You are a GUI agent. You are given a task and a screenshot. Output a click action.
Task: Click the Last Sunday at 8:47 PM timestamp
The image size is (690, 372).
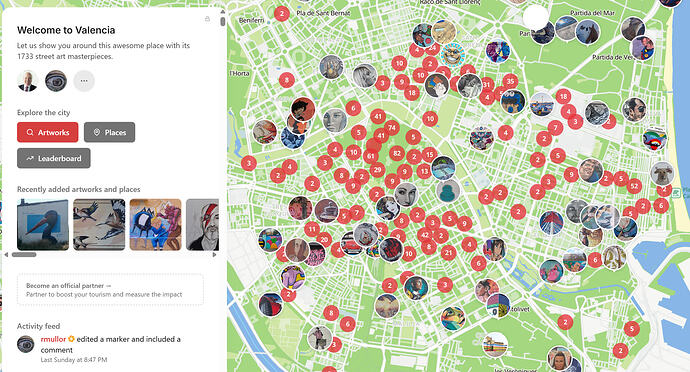click(x=74, y=360)
